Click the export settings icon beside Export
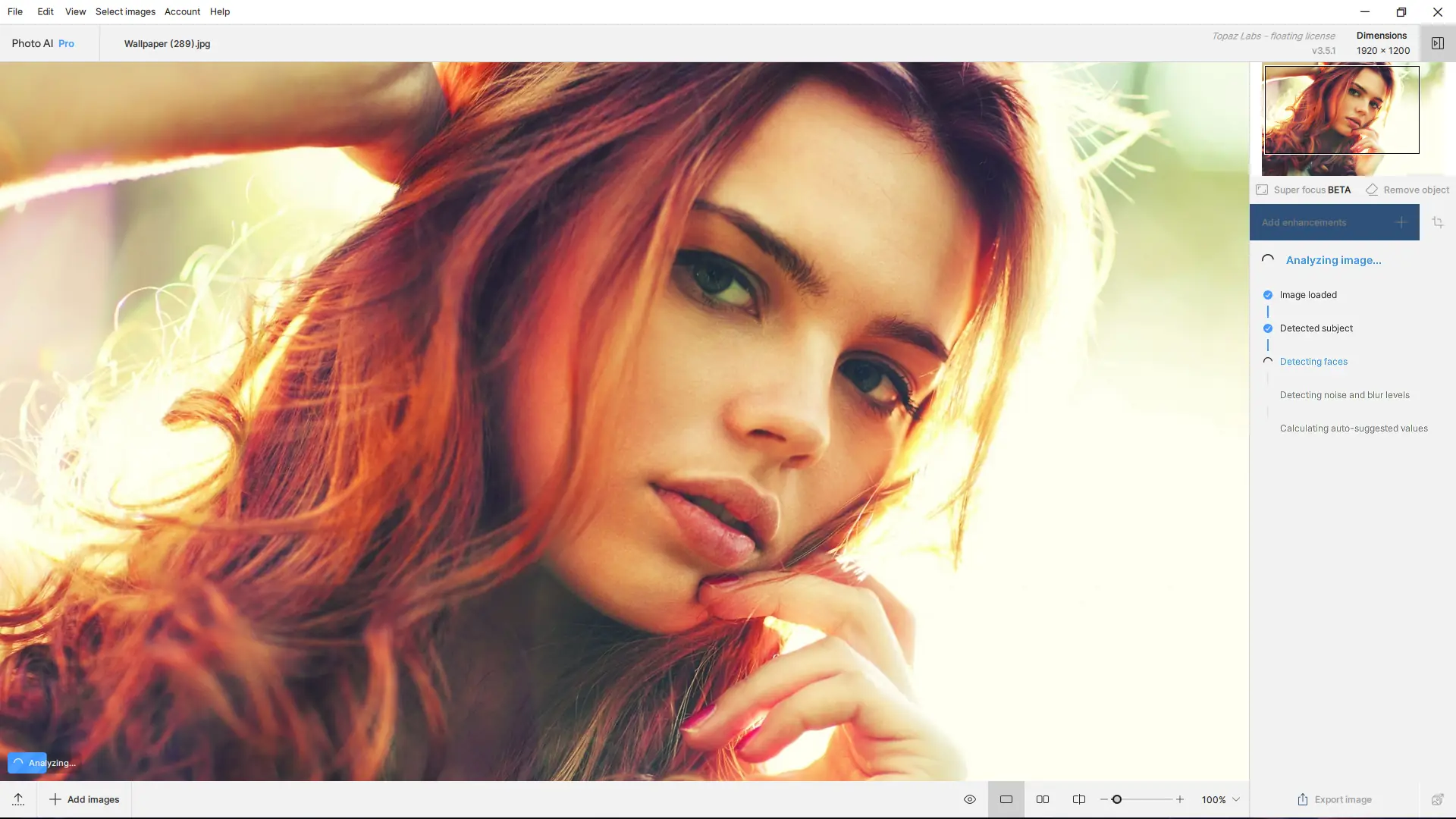This screenshot has width=1456, height=819. pyautogui.click(x=1437, y=799)
